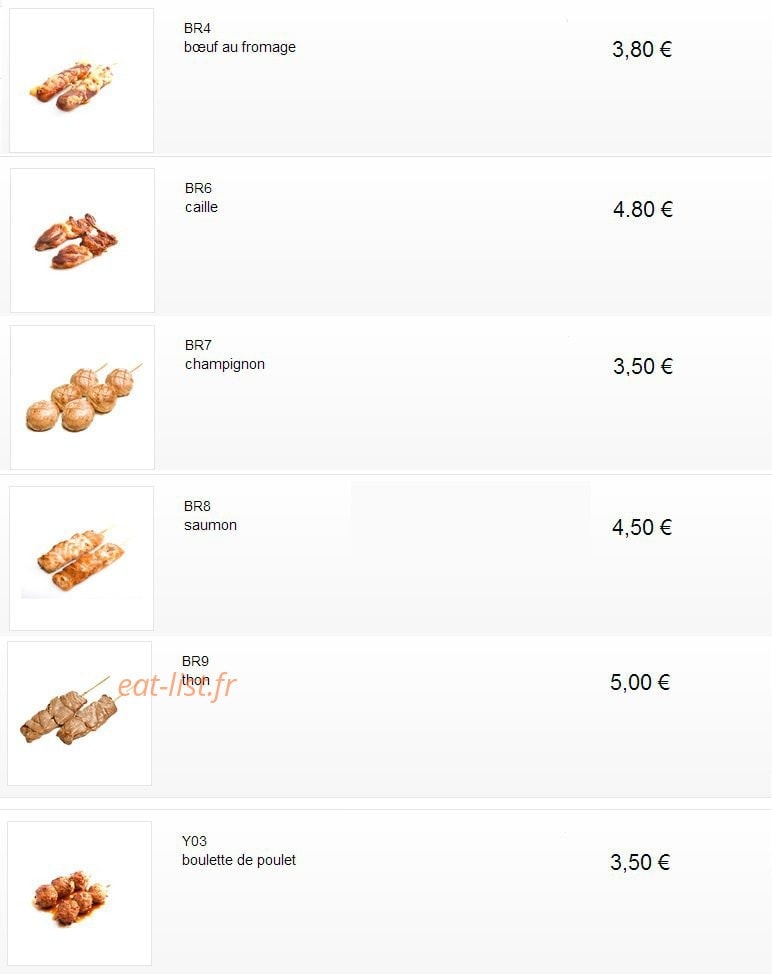Viewport: 772px width, 974px height.
Task: Open the boulette de poulet photo
Action: click(x=79, y=893)
